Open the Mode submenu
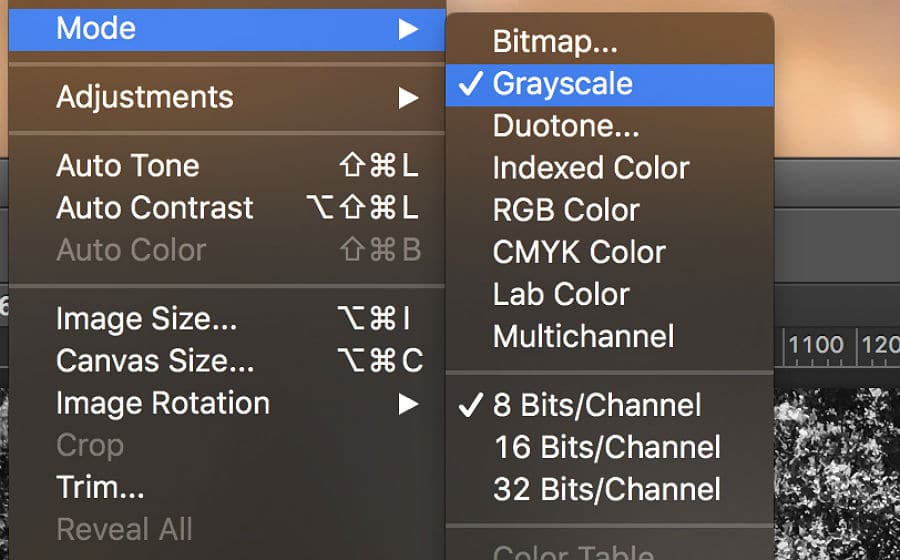900x560 pixels. pos(96,28)
